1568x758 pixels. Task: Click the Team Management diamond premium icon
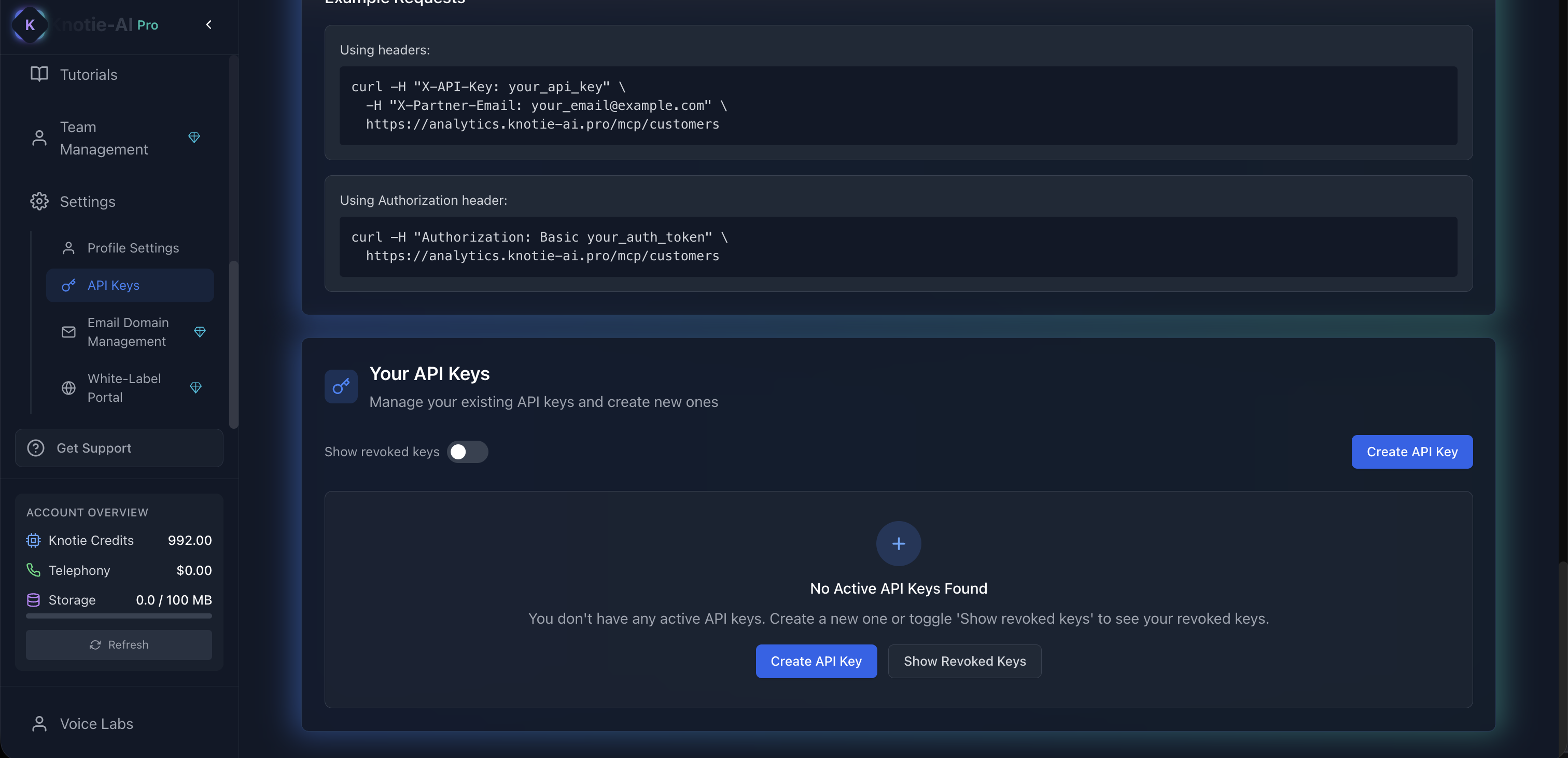(194, 137)
